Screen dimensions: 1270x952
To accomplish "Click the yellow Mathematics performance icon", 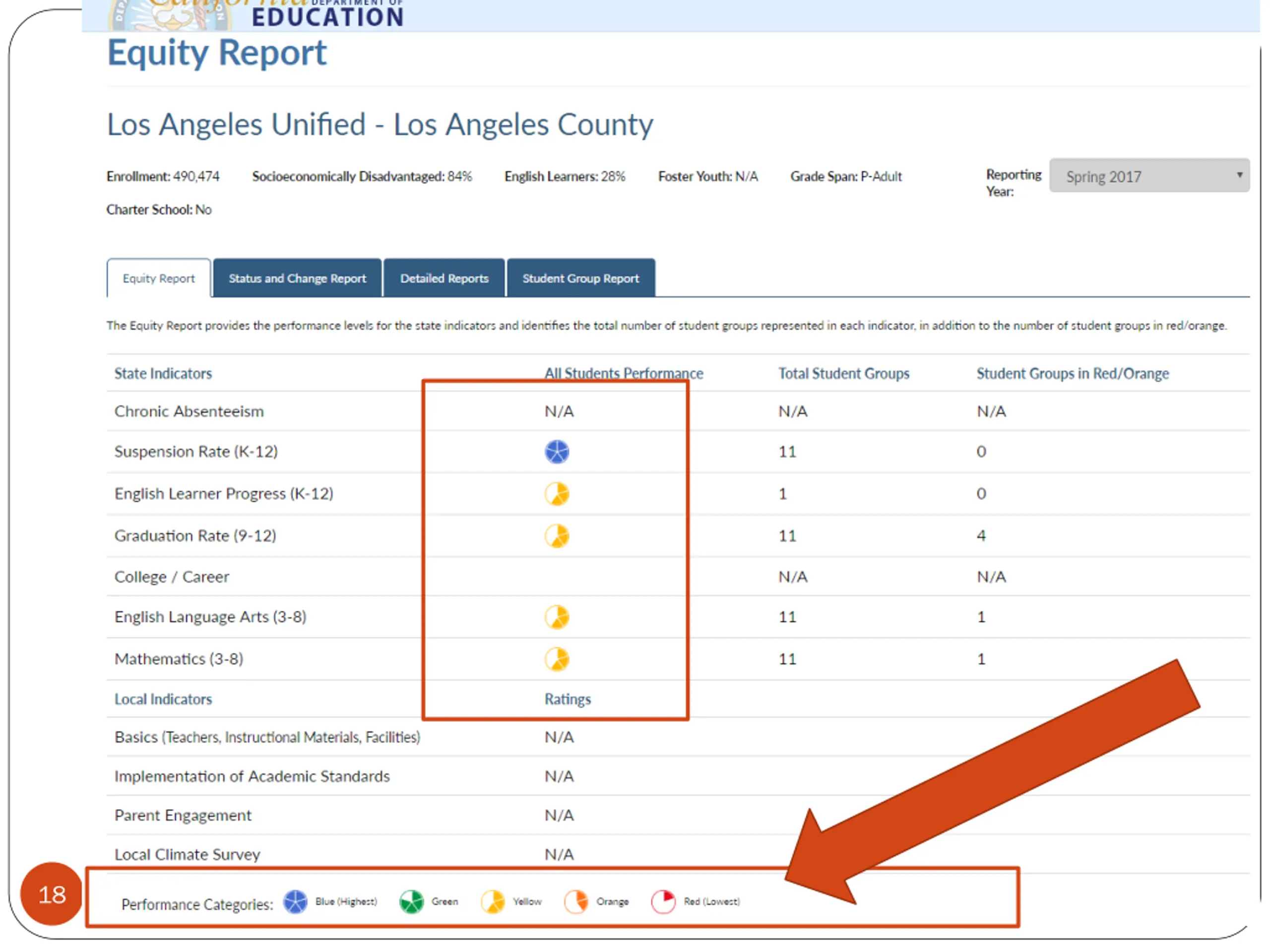I will pyautogui.click(x=556, y=659).
